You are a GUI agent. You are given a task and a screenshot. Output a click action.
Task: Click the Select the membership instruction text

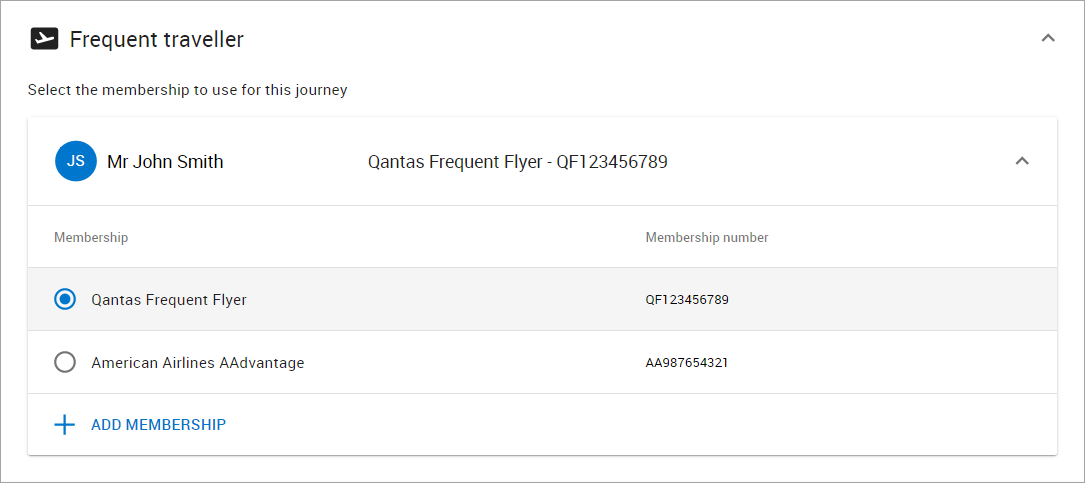[x=188, y=90]
